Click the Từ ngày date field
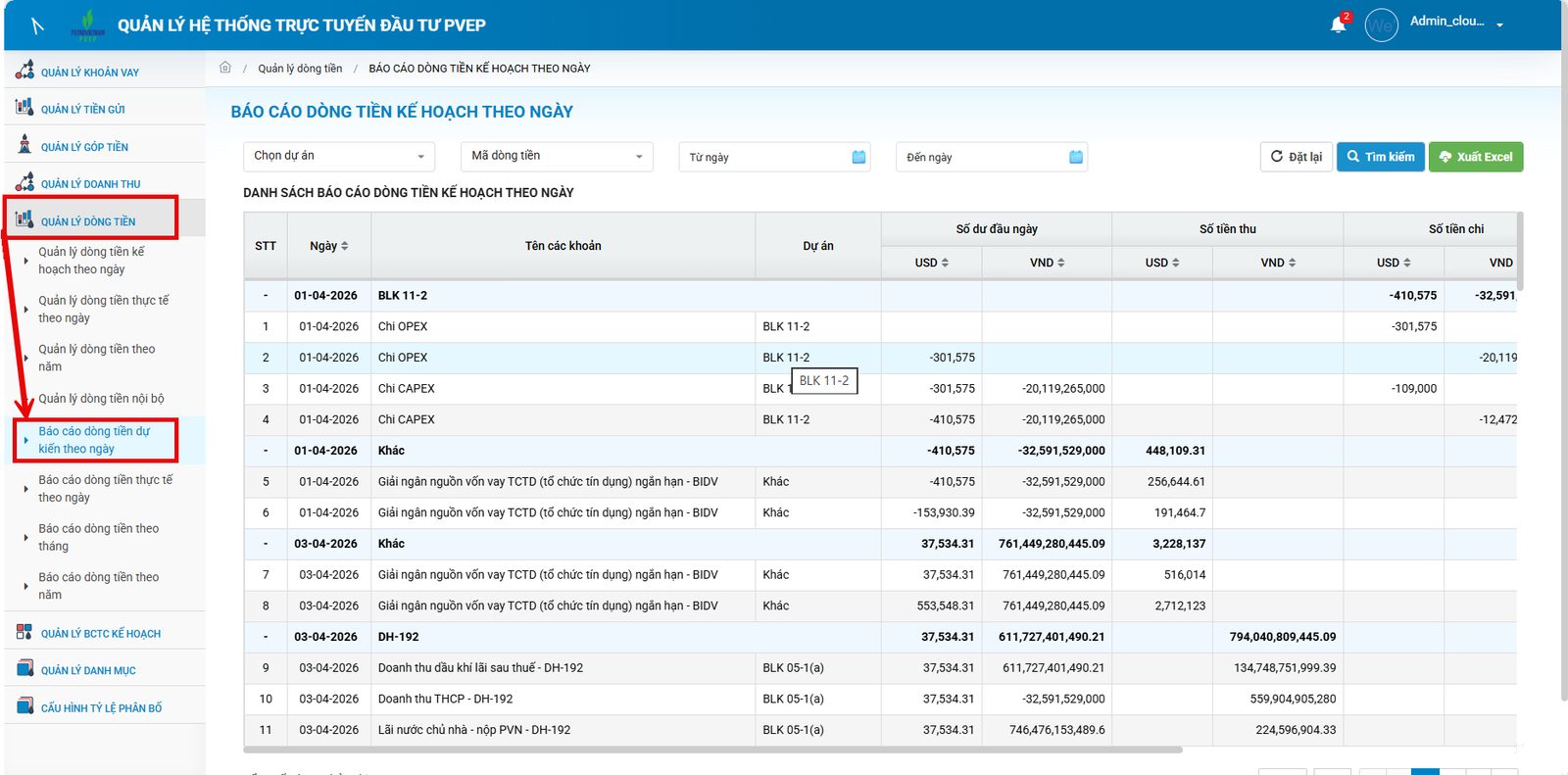Screen dimensions: 1568x775 click(x=774, y=157)
